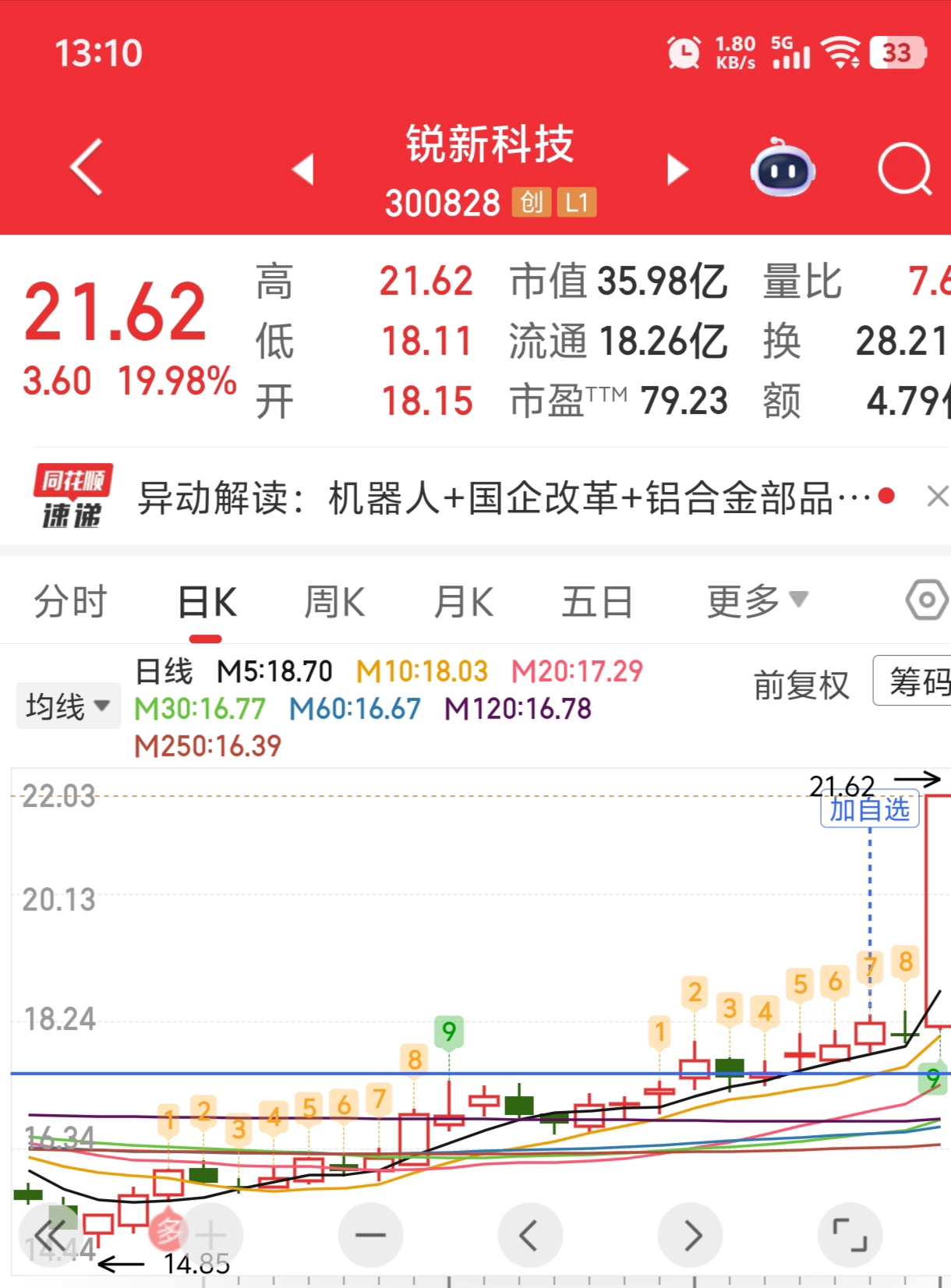The height and width of the screenshot is (1288, 951).
Task: Select the 五日 tab
Action: (597, 602)
